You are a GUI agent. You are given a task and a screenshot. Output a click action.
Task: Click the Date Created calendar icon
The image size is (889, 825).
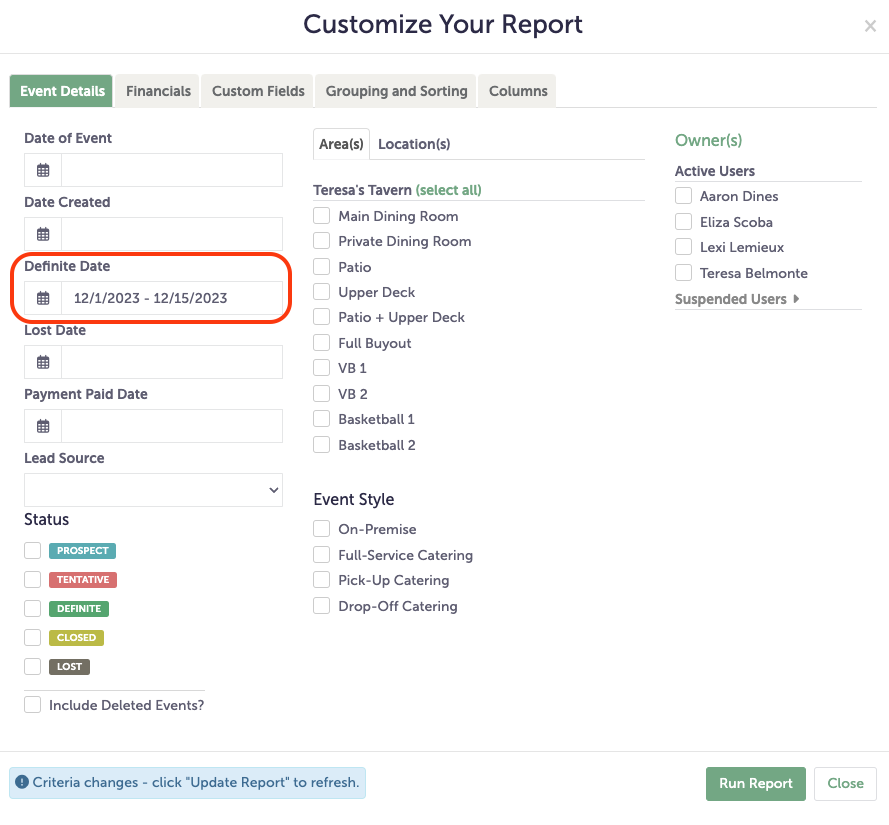point(43,234)
